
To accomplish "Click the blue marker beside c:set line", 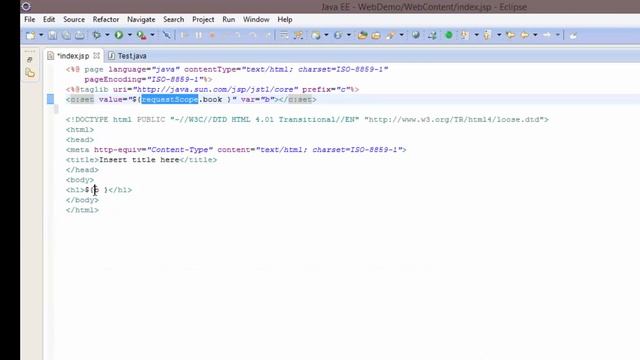I will 50,99.
